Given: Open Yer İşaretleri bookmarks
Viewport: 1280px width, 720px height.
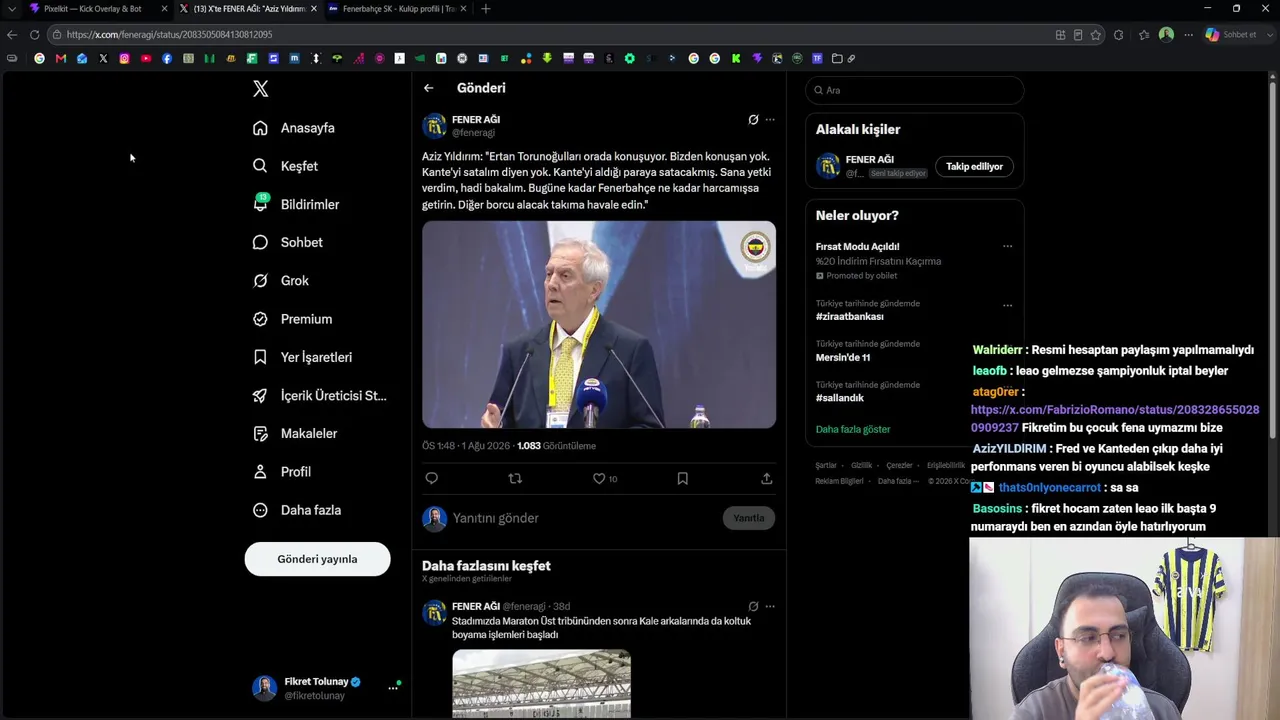Looking at the screenshot, I should [303, 357].
